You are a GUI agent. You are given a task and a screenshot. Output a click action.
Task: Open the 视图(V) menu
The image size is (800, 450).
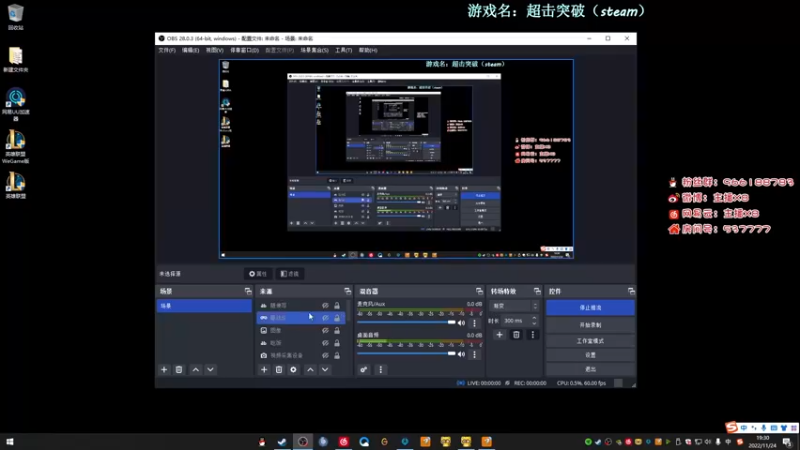[214, 50]
